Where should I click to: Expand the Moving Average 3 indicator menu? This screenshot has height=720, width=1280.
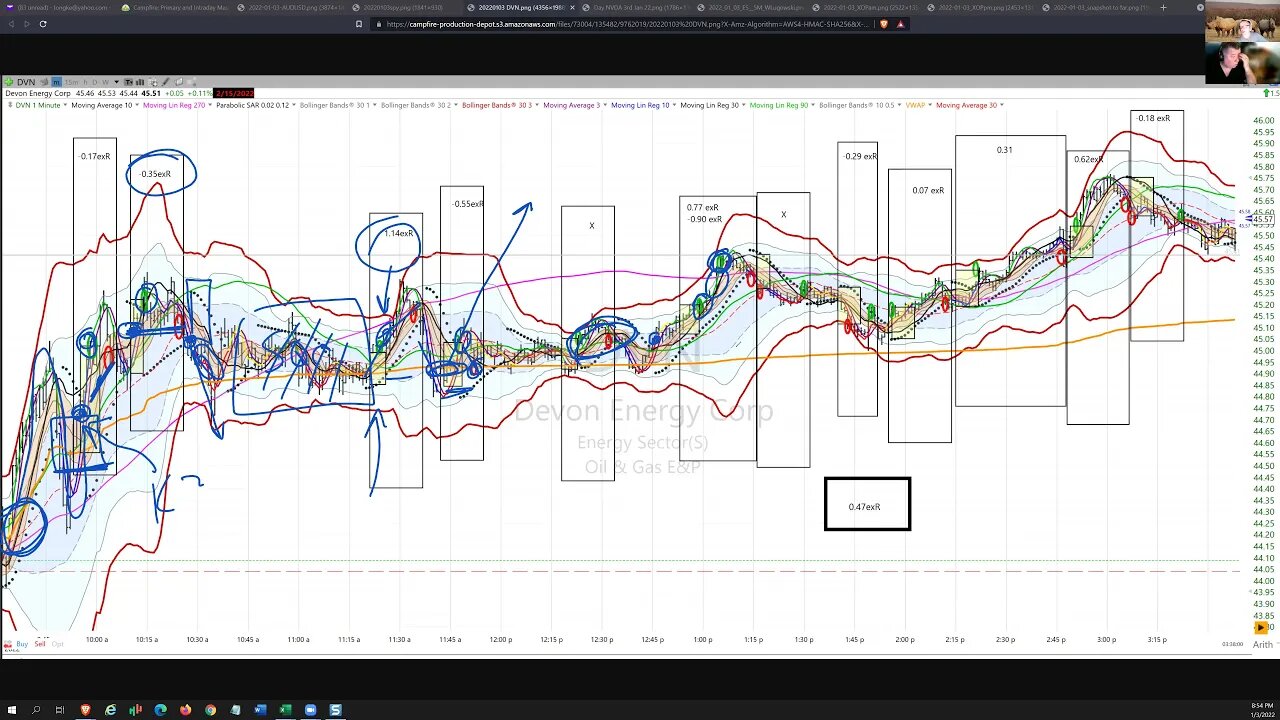[605, 105]
